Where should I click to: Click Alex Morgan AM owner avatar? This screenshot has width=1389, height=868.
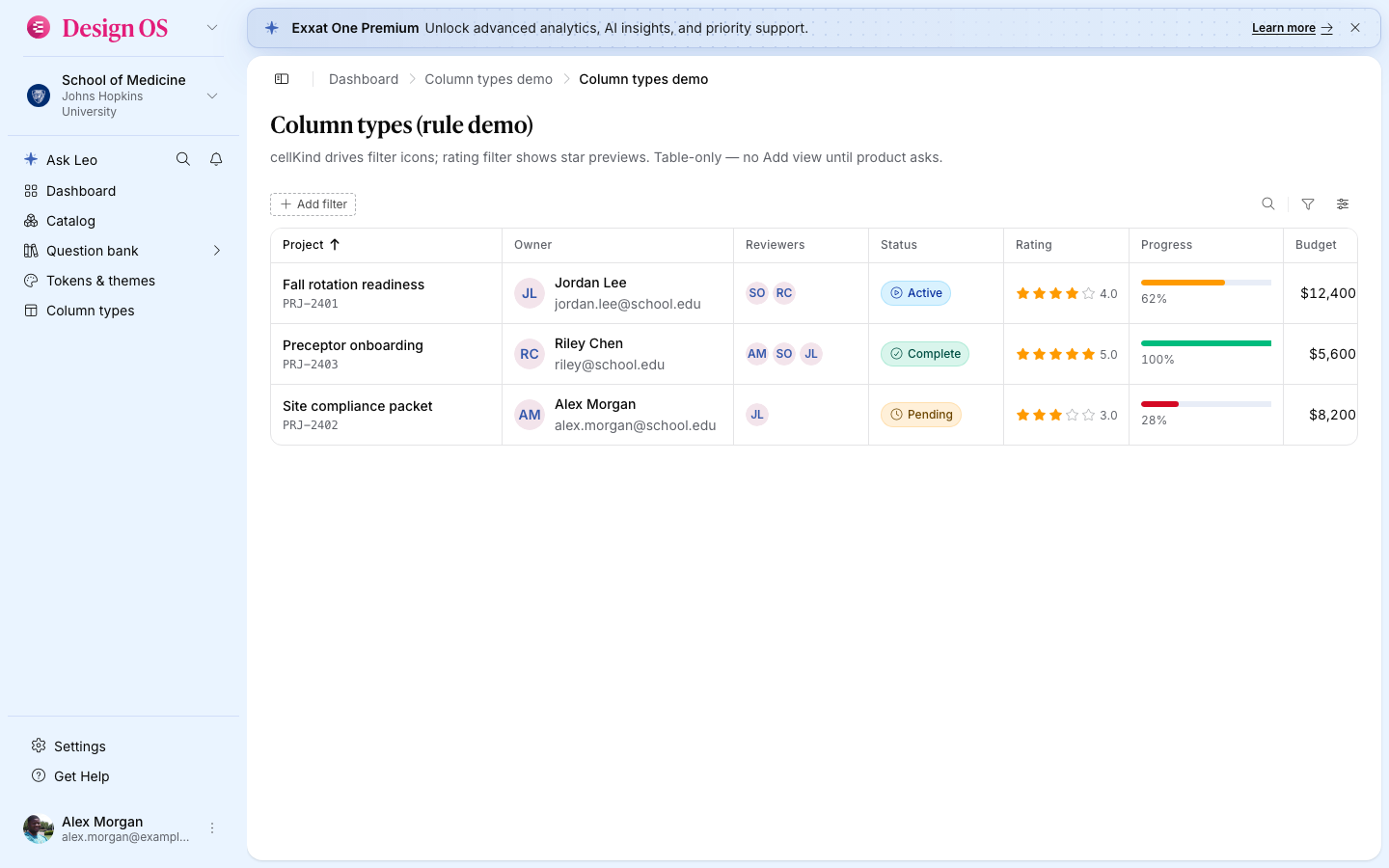pos(530,415)
